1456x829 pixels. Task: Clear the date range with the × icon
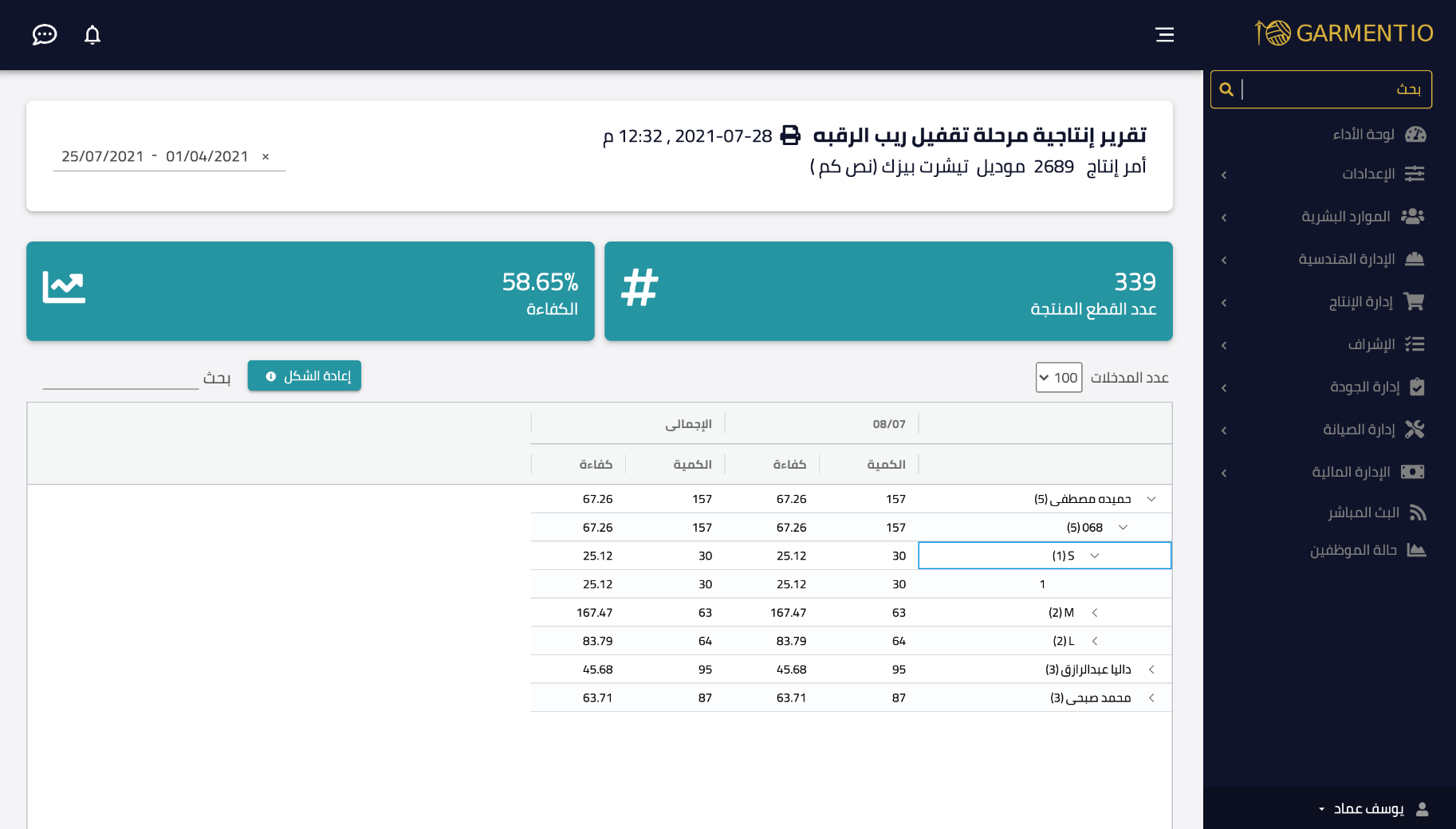pos(266,157)
